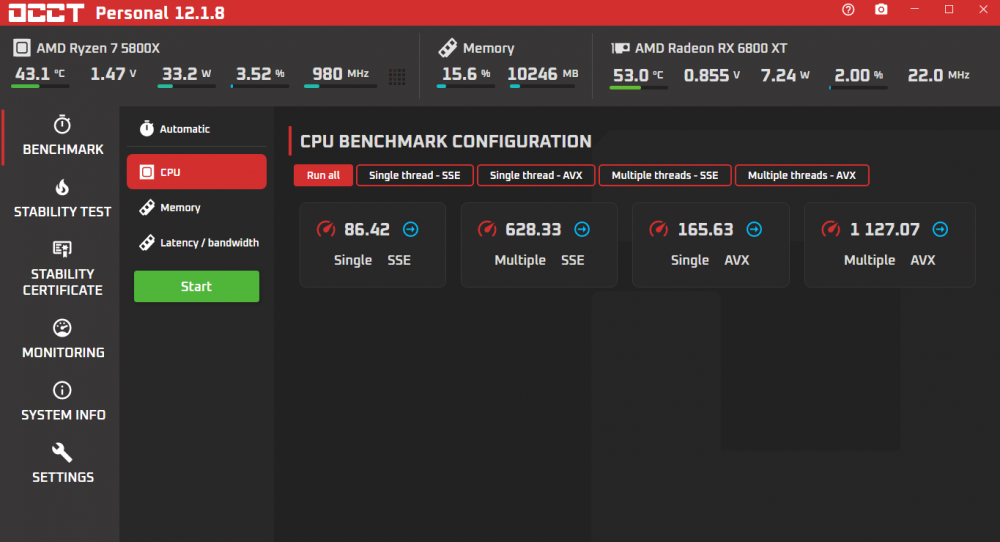Select Latency / bandwidth benchmark
This screenshot has height=542, width=1000.
pos(196,242)
